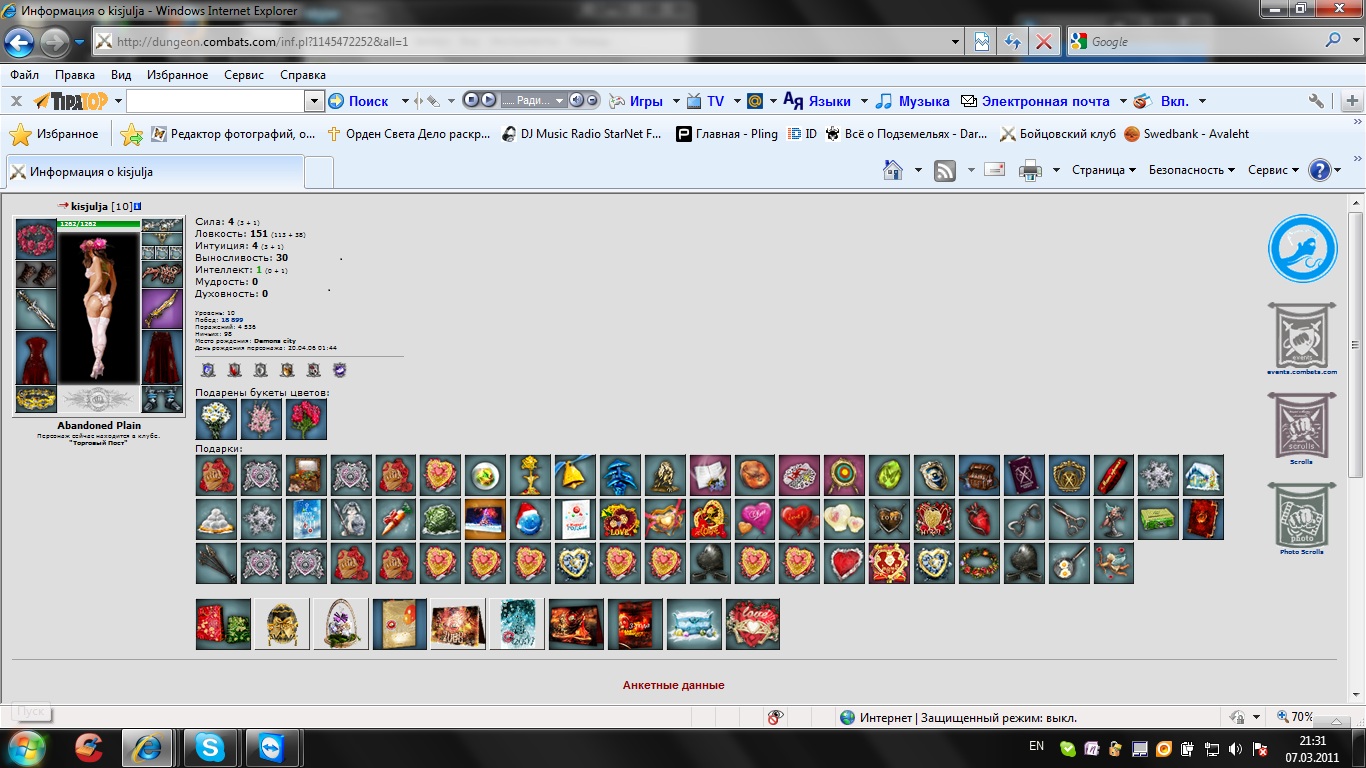Open the Правка menu
The width and height of the screenshot is (1366, 768).
(75, 75)
